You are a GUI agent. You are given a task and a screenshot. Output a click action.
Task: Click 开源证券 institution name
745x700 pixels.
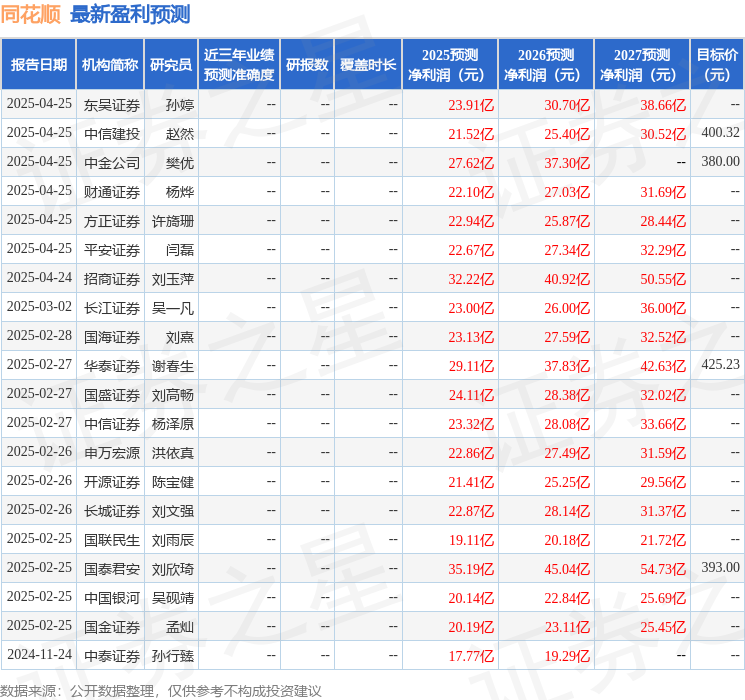click(x=112, y=482)
